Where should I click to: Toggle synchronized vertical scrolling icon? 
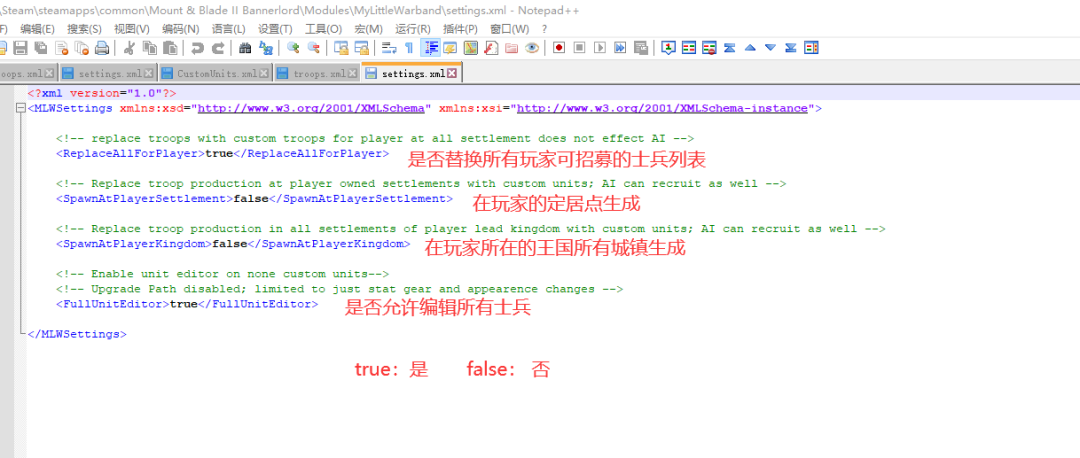point(341,48)
